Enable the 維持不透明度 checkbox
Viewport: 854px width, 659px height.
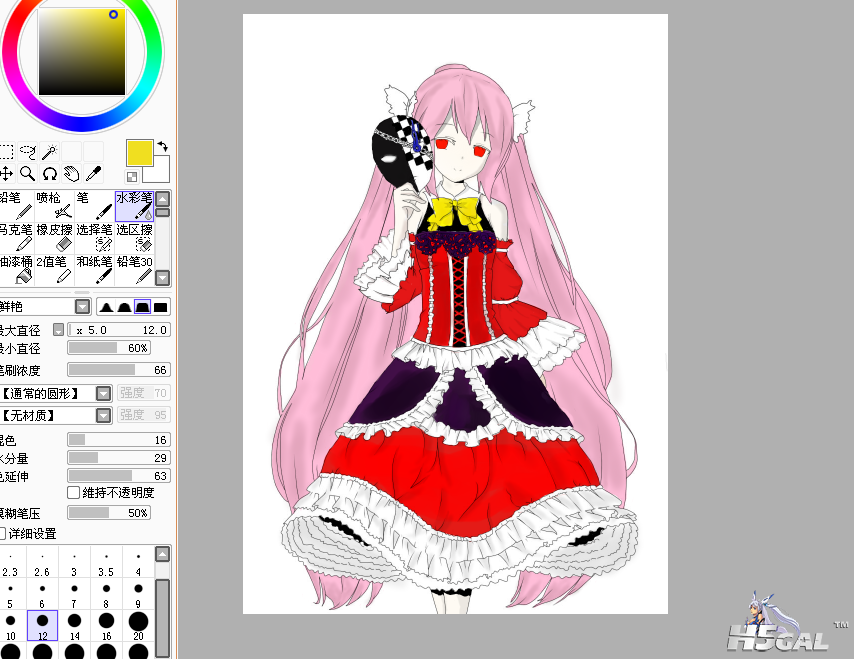coord(73,492)
